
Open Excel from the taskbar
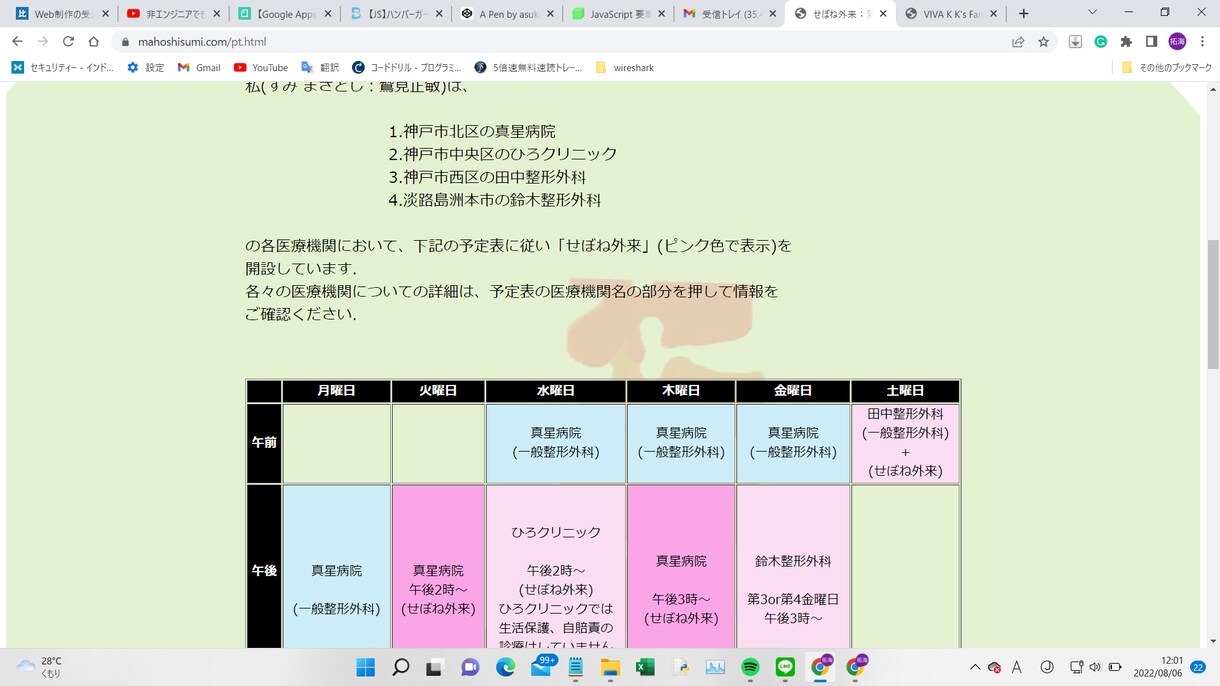[x=645, y=667]
